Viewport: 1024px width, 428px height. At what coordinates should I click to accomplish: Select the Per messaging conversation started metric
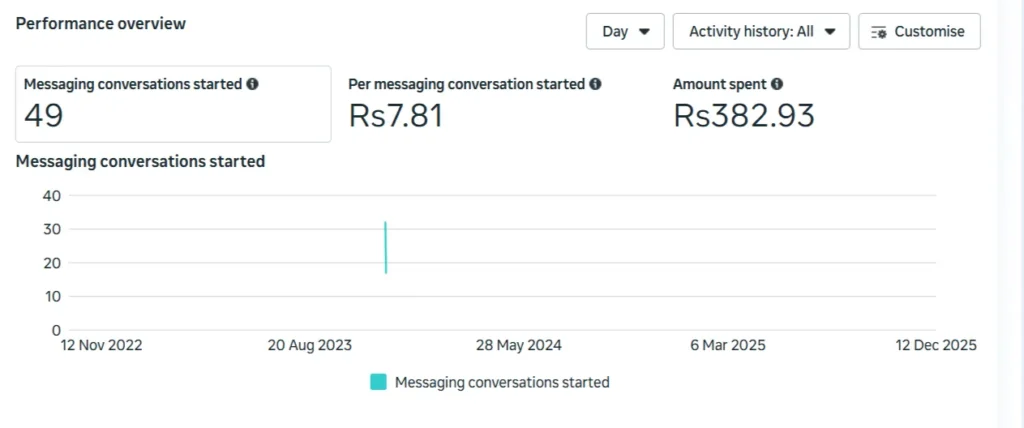(475, 104)
